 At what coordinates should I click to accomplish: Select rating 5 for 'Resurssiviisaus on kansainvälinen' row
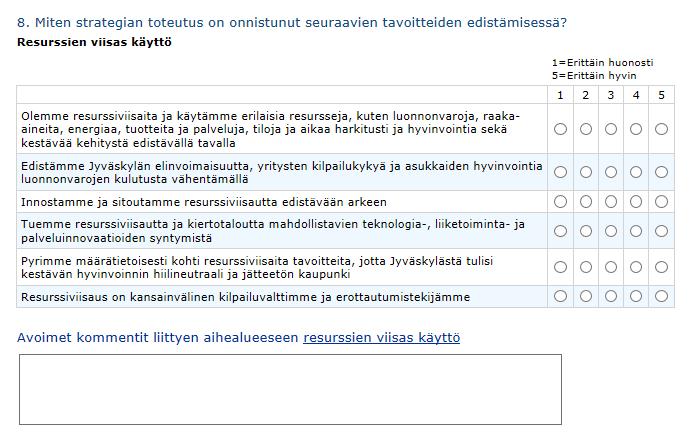coord(661,296)
